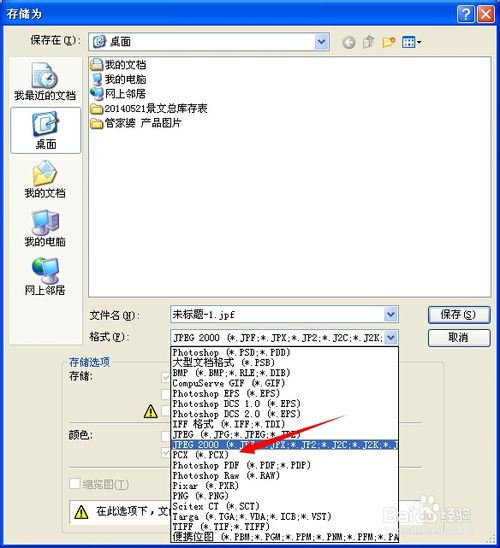Viewport: 500px width, 548px height.
Task: Choose Photoshop DCS 2.0 format
Action: 284,414
